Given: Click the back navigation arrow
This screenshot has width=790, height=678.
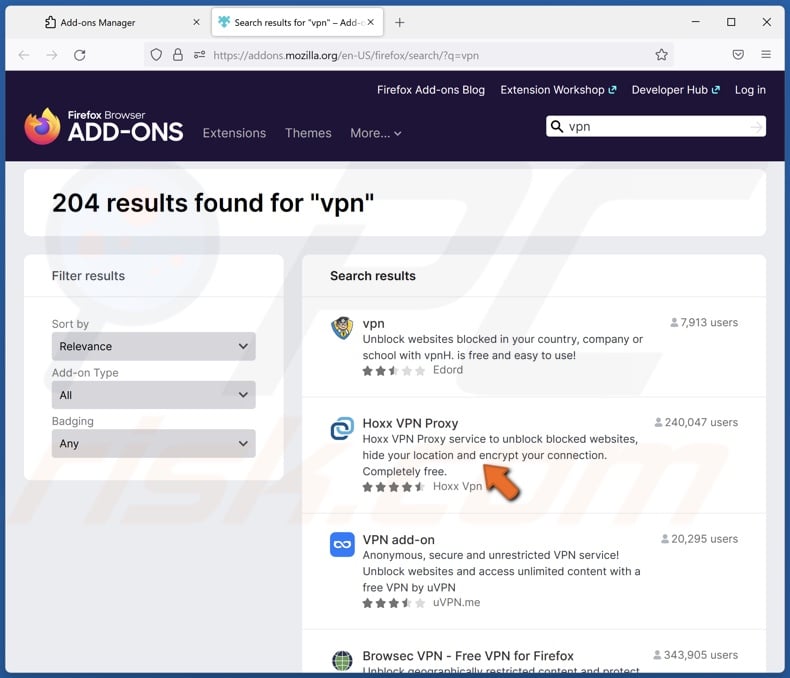Looking at the screenshot, I should click(x=24, y=55).
